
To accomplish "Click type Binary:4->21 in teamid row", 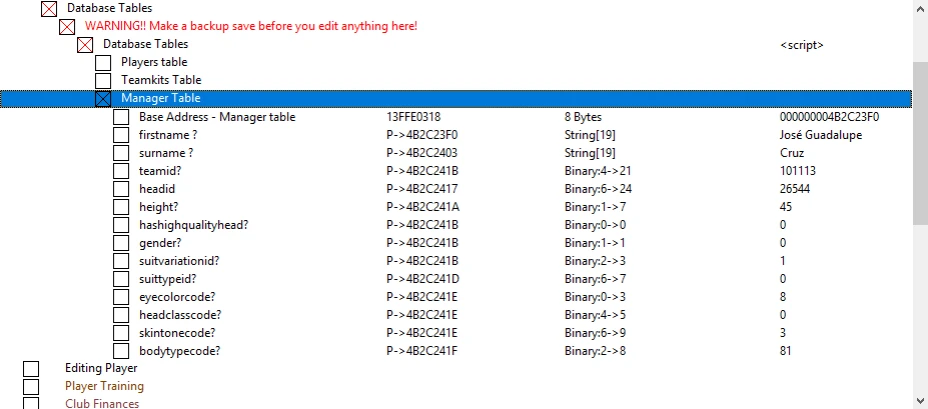I will [x=598, y=171].
